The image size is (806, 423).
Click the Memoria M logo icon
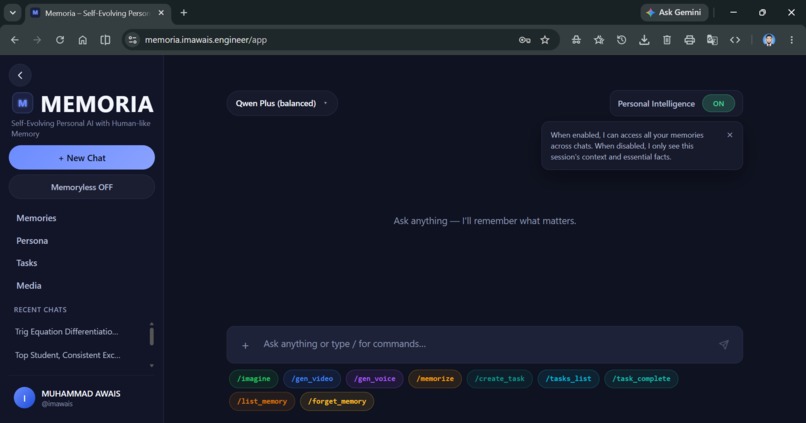(22, 103)
